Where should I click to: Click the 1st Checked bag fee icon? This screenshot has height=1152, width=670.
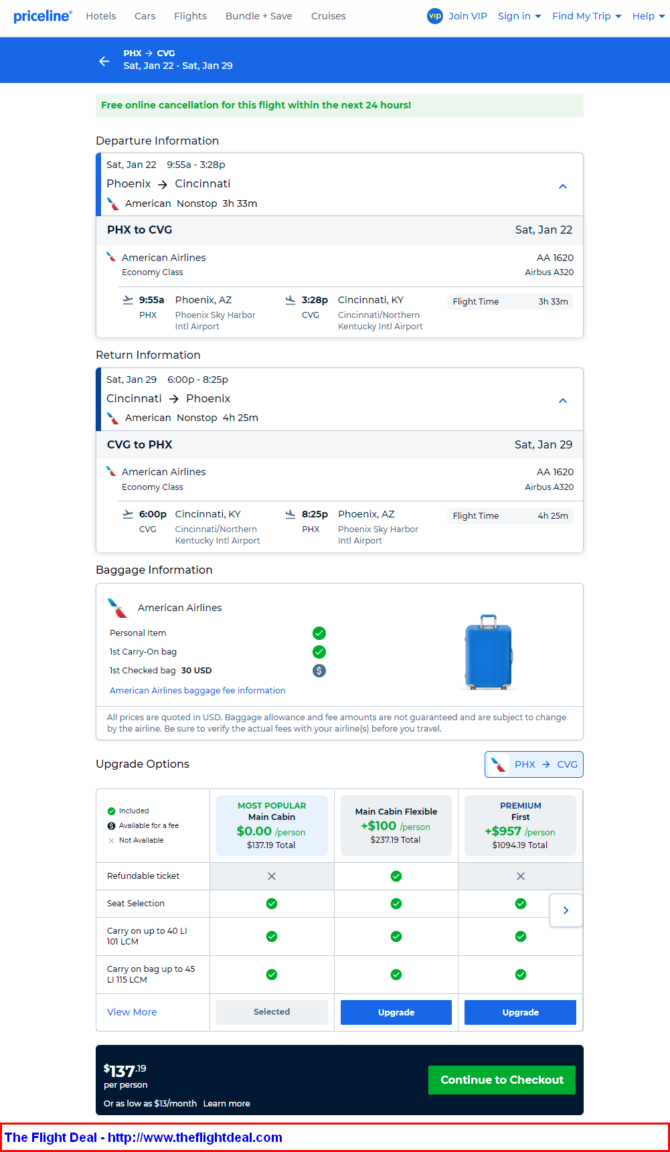tap(319, 670)
